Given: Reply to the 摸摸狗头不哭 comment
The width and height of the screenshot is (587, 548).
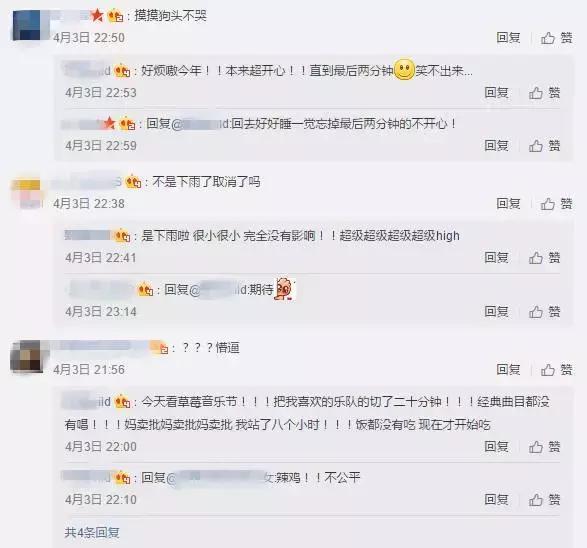Looking at the screenshot, I should 508,37.
